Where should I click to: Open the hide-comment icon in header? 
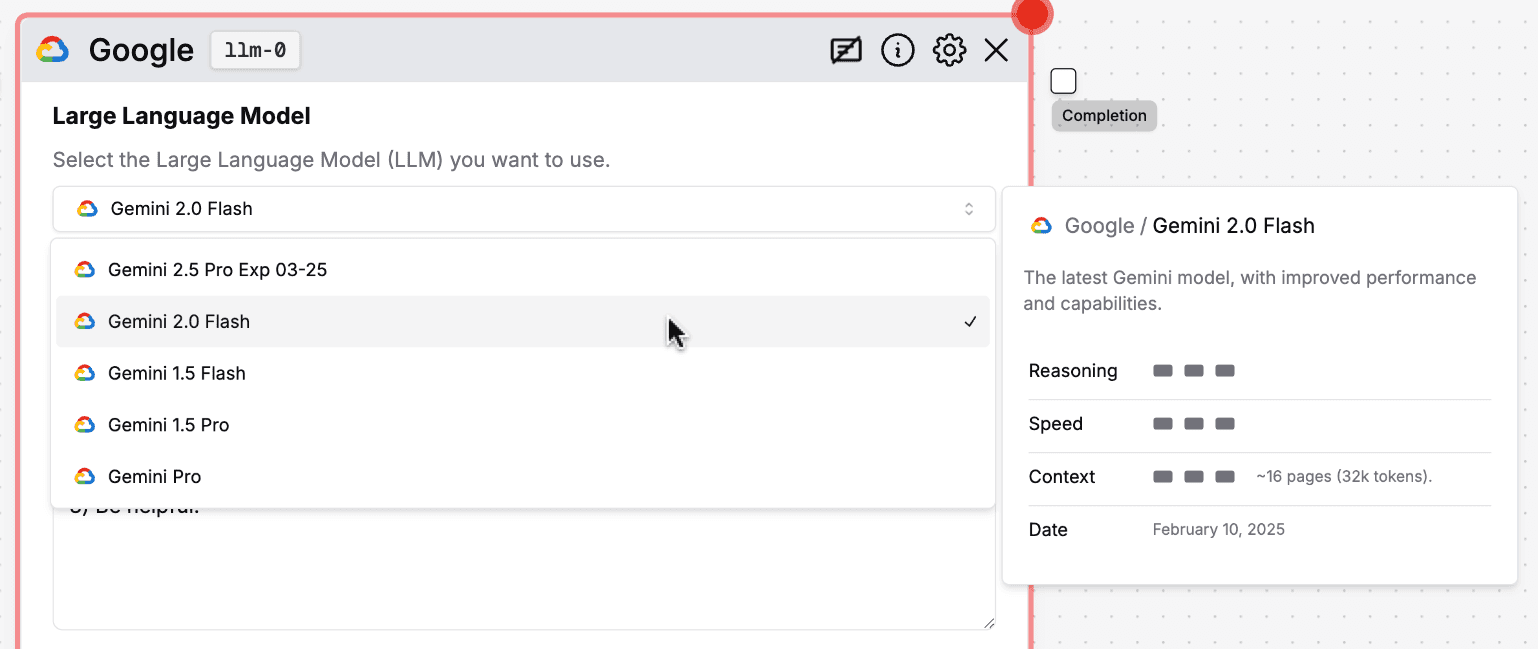click(846, 50)
